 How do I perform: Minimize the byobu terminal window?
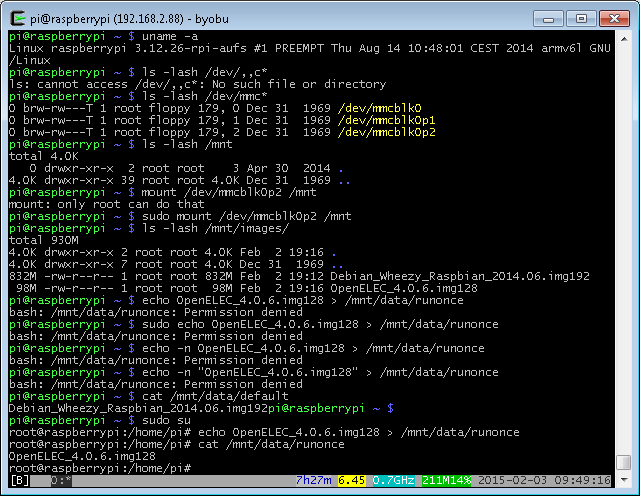point(548,19)
